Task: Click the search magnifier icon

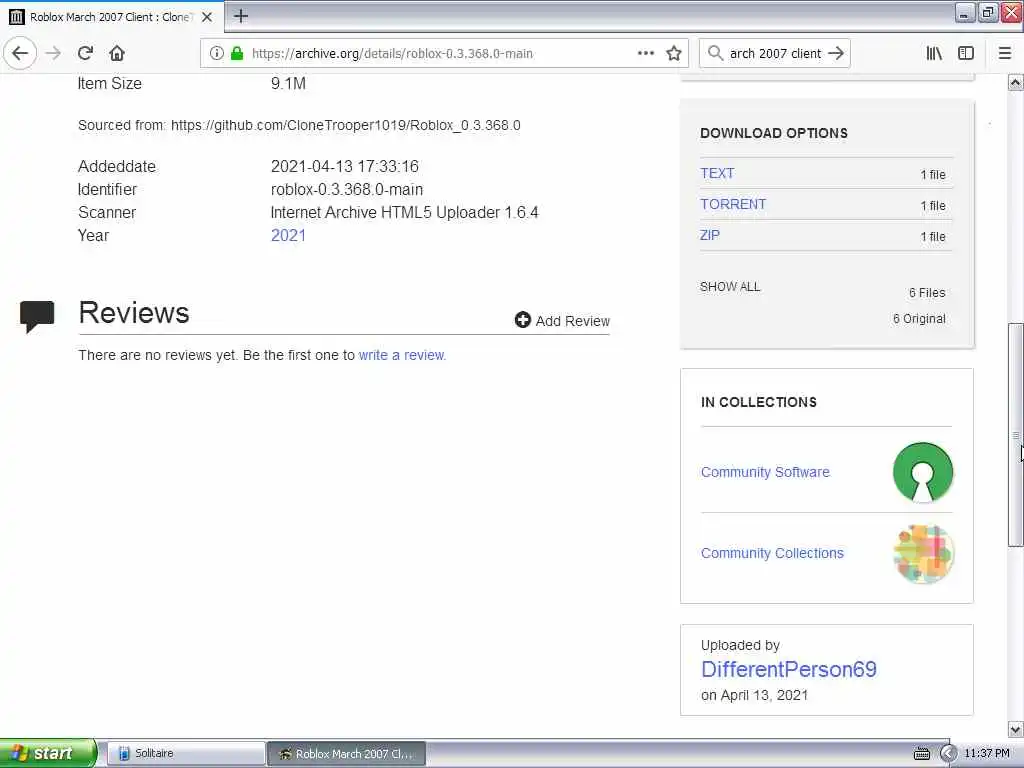Action: (x=716, y=54)
